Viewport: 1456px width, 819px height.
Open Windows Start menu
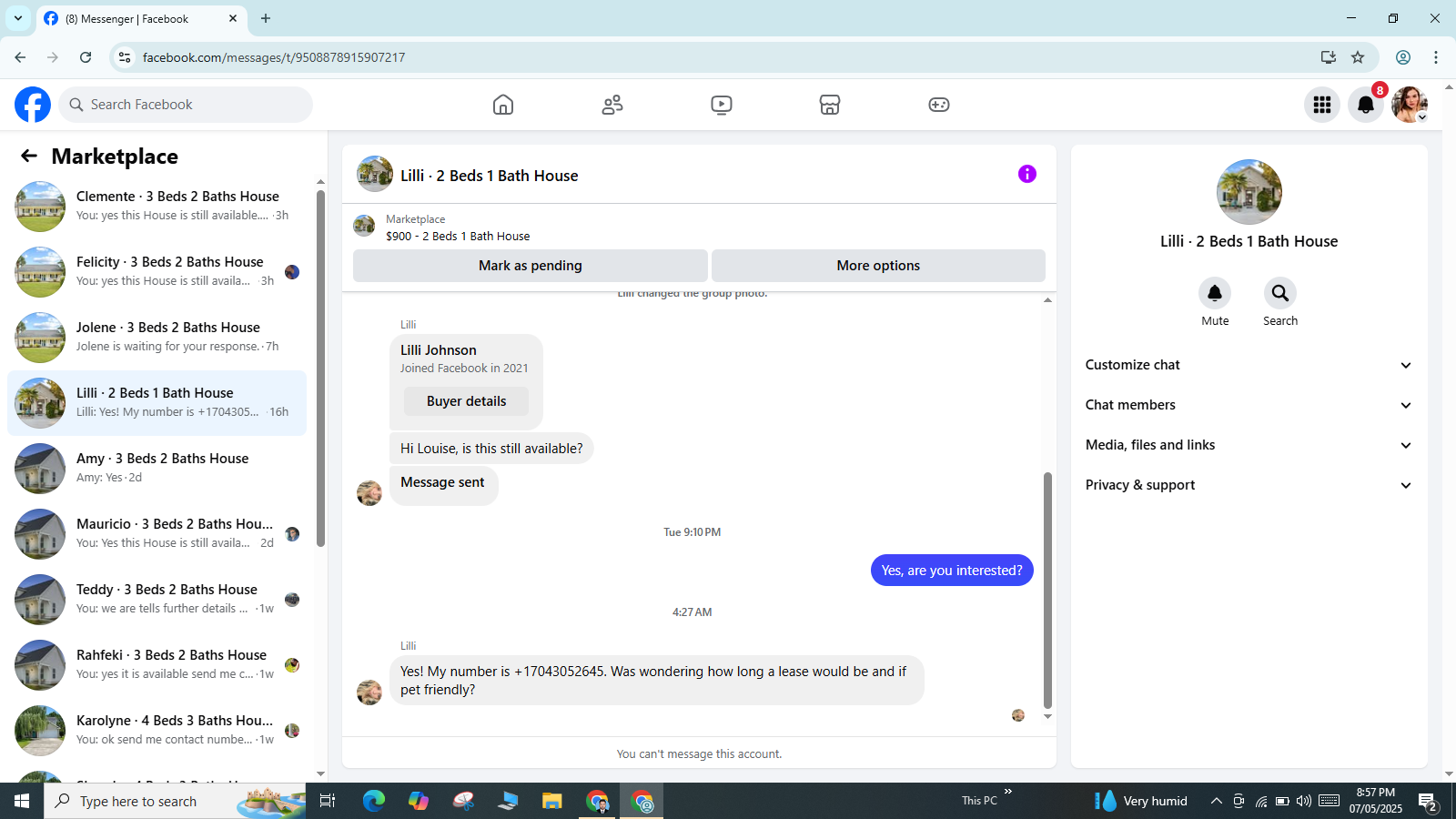22,801
